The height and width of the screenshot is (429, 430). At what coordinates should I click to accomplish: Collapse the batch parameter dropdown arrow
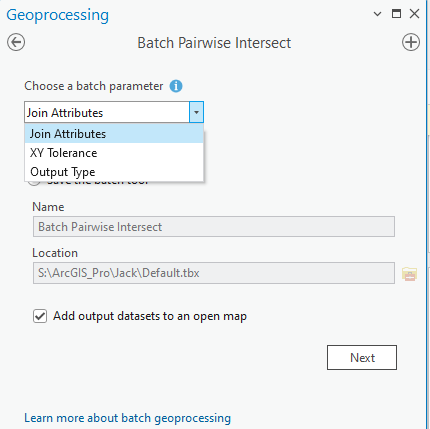pyautogui.click(x=196, y=112)
